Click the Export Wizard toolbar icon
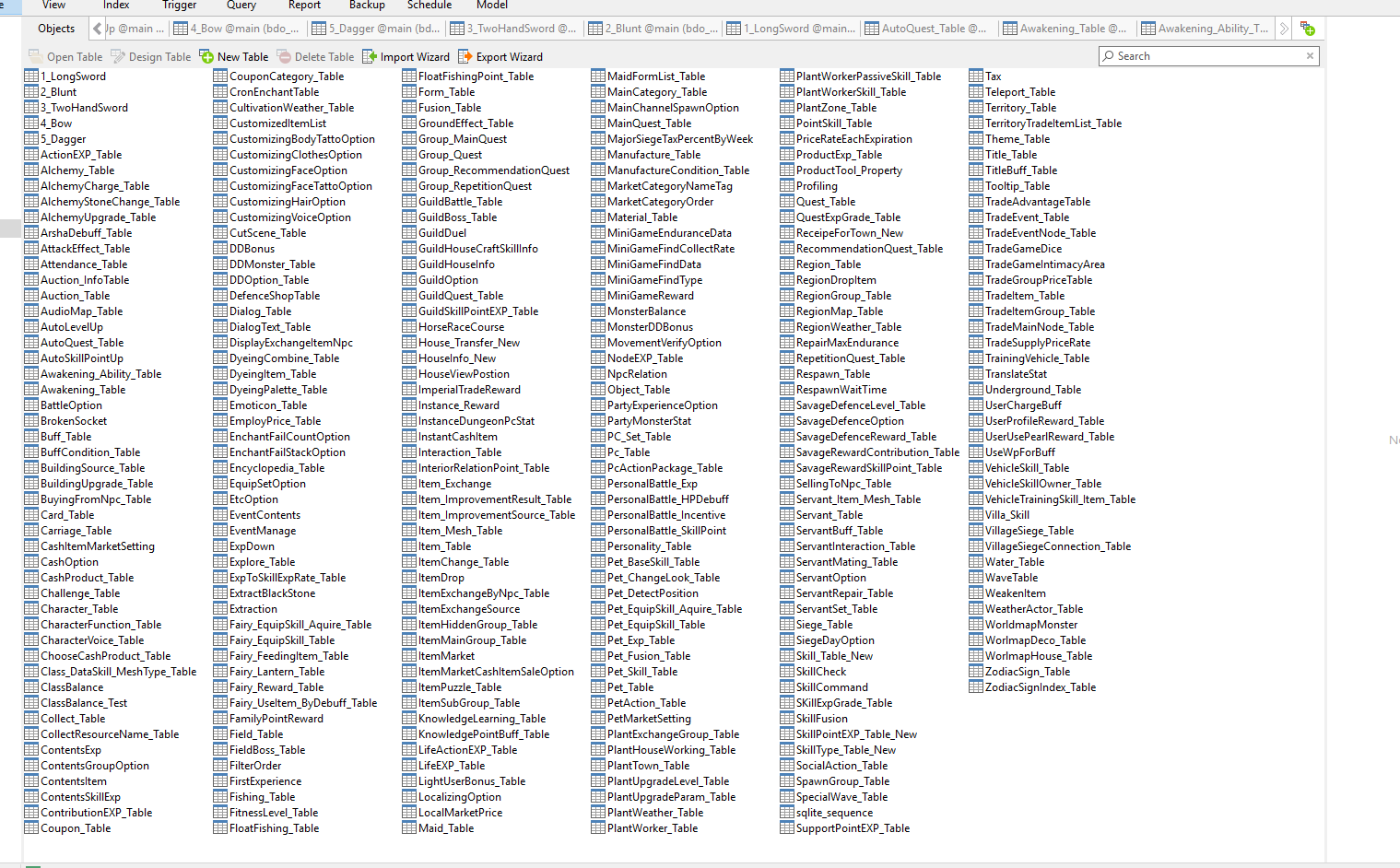 coord(465,57)
